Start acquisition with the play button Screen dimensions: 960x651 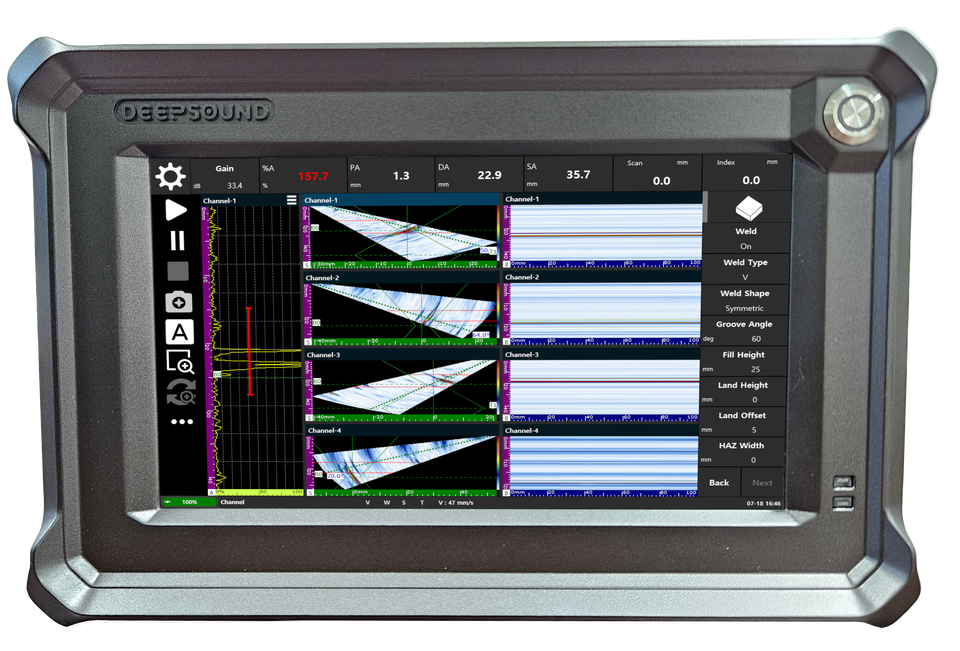tap(176, 210)
